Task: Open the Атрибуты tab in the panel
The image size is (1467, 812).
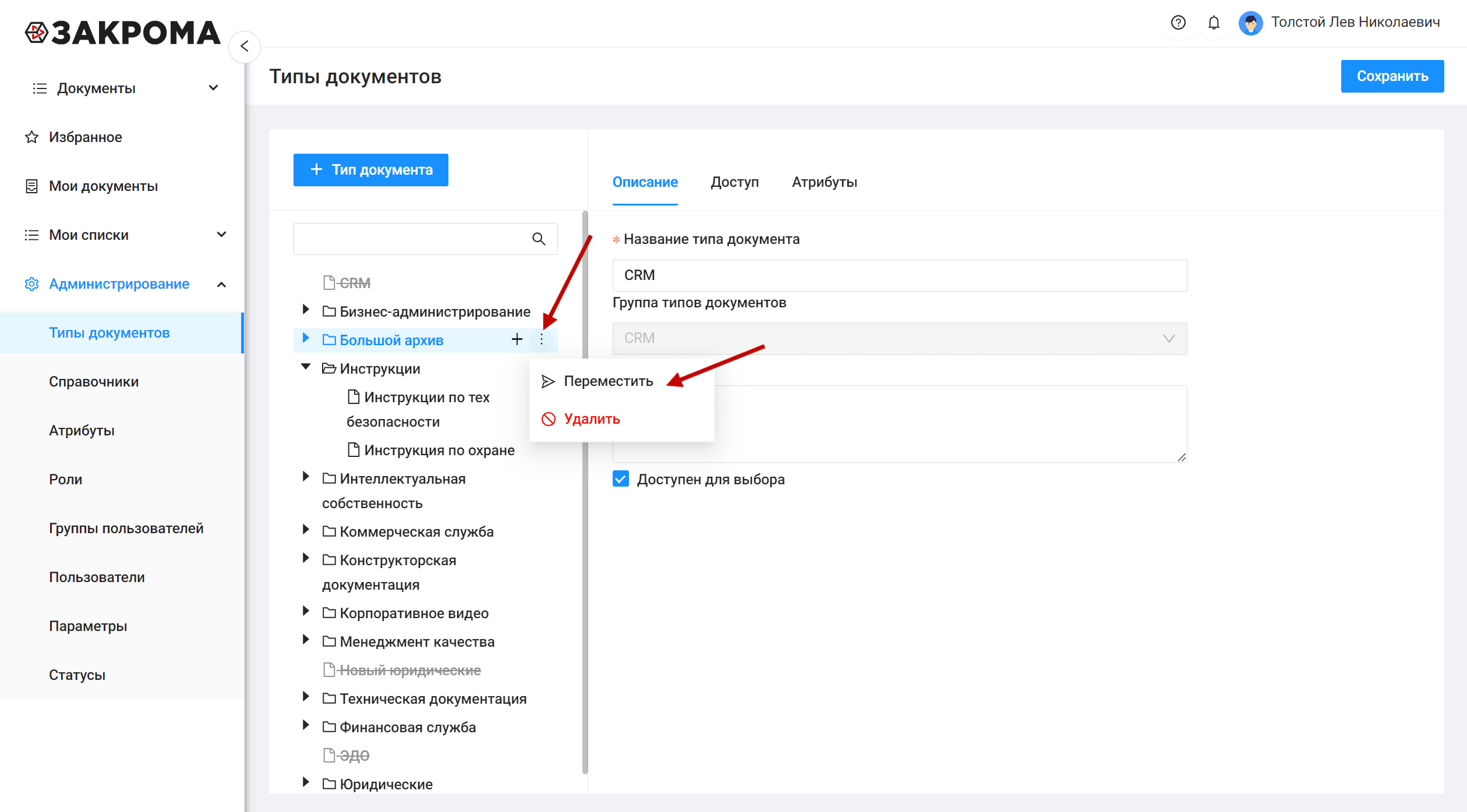Action: (825, 182)
